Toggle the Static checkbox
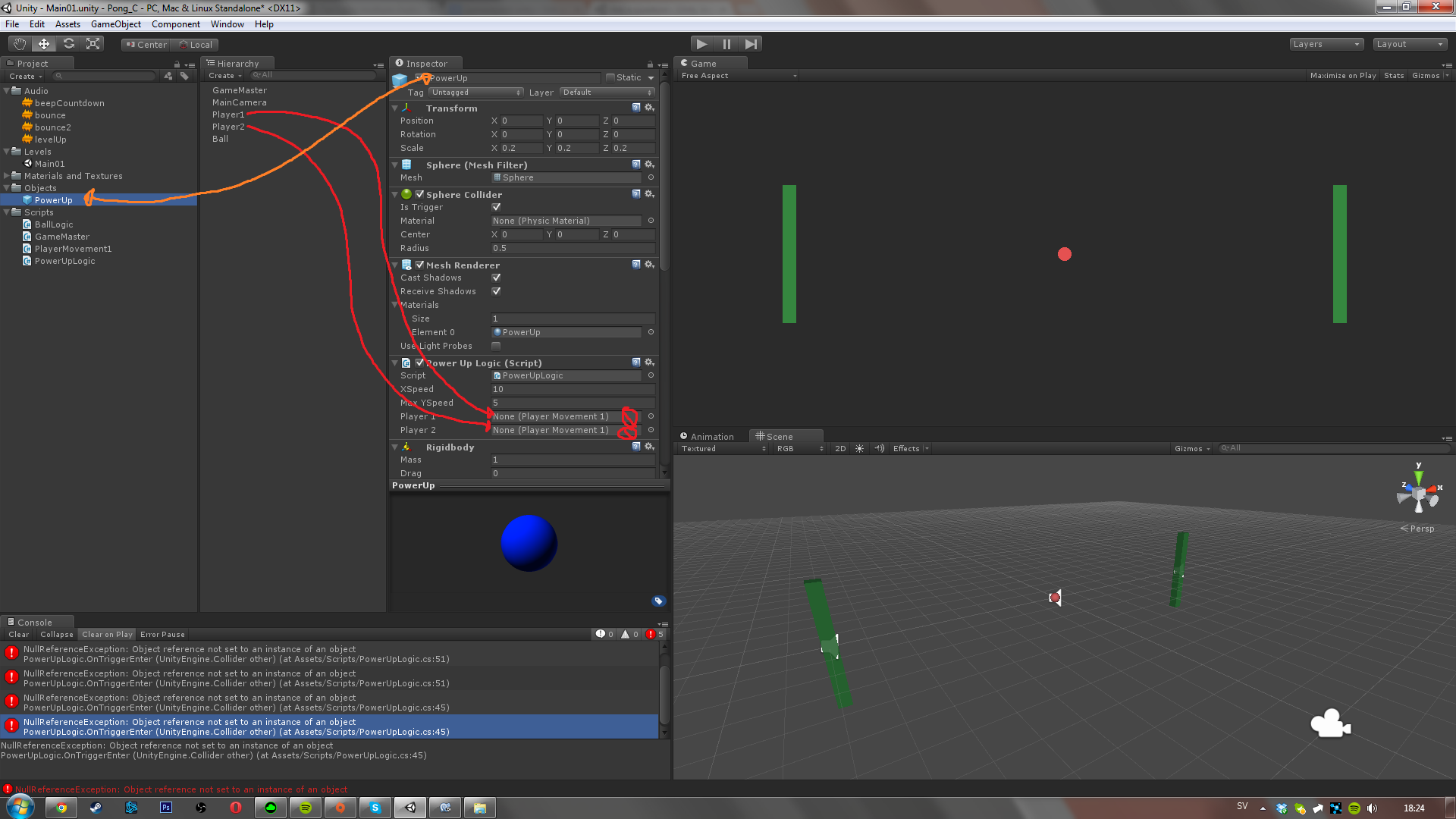 tap(610, 77)
